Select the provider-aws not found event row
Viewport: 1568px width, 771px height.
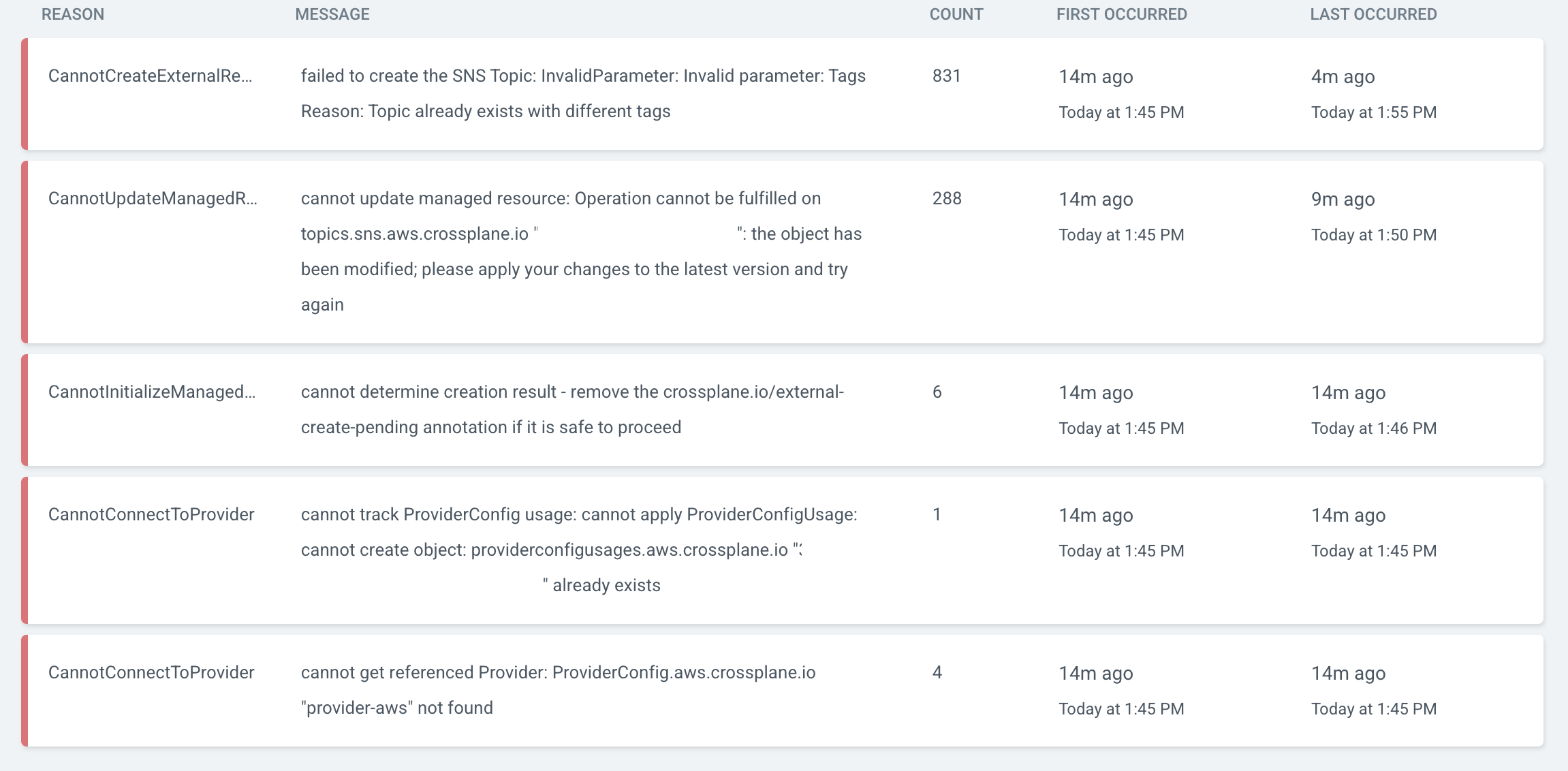(151, 673)
